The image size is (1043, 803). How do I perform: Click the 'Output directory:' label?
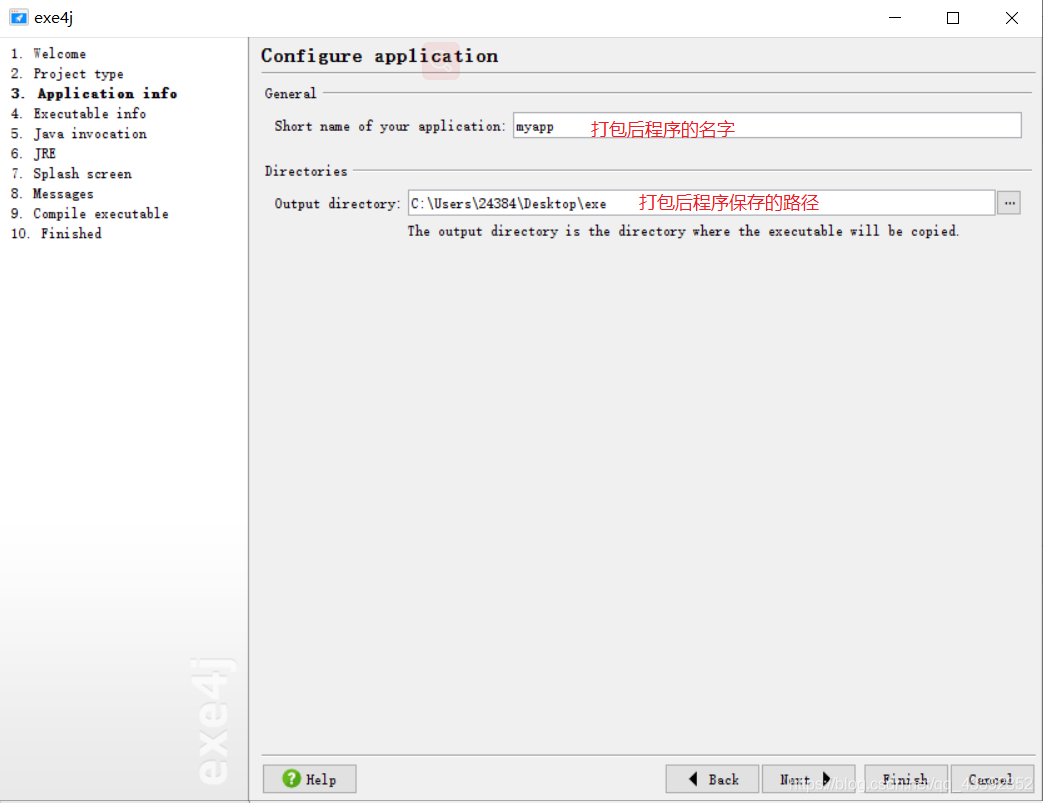pos(337,204)
